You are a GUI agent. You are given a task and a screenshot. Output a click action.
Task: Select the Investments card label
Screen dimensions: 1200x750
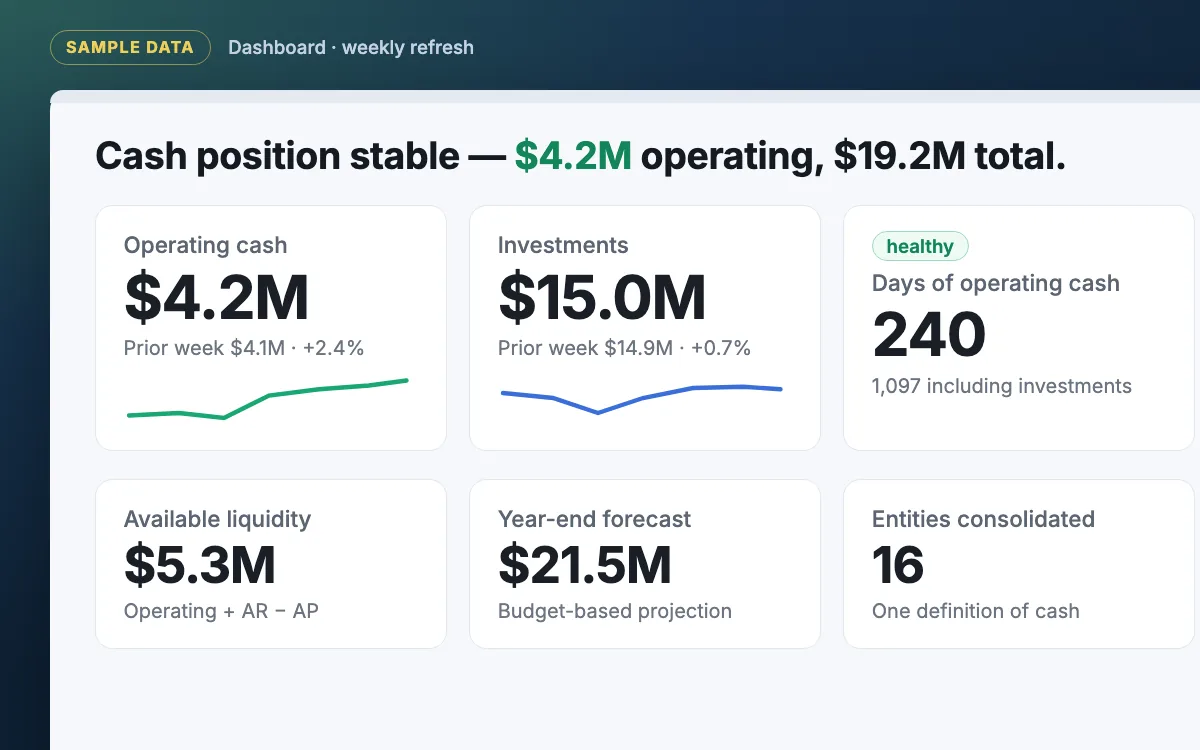click(x=563, y=245)
